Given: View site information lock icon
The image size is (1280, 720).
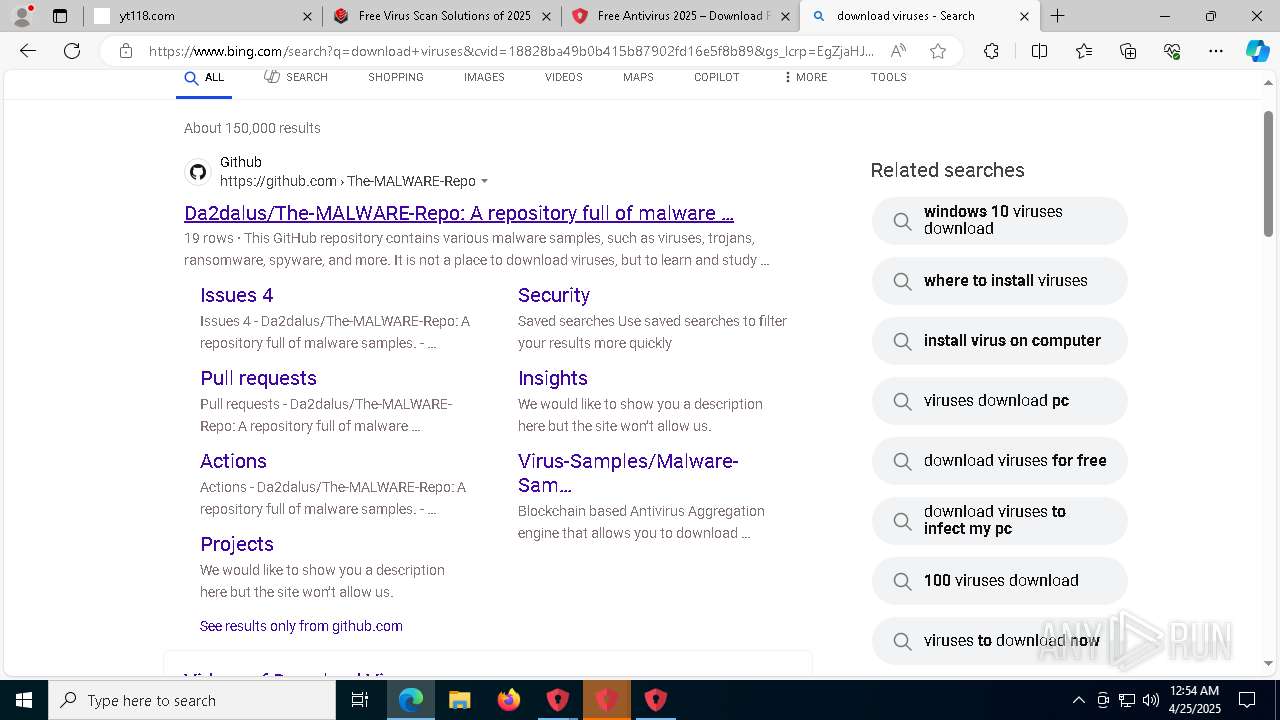Looking at the screenshot, I should tap(125, 51).
